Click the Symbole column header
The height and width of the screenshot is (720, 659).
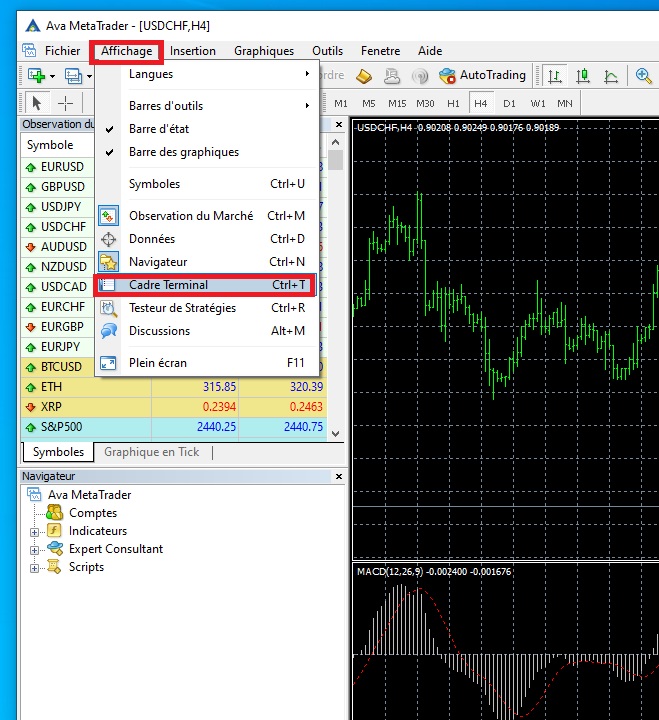coord(50,145)
